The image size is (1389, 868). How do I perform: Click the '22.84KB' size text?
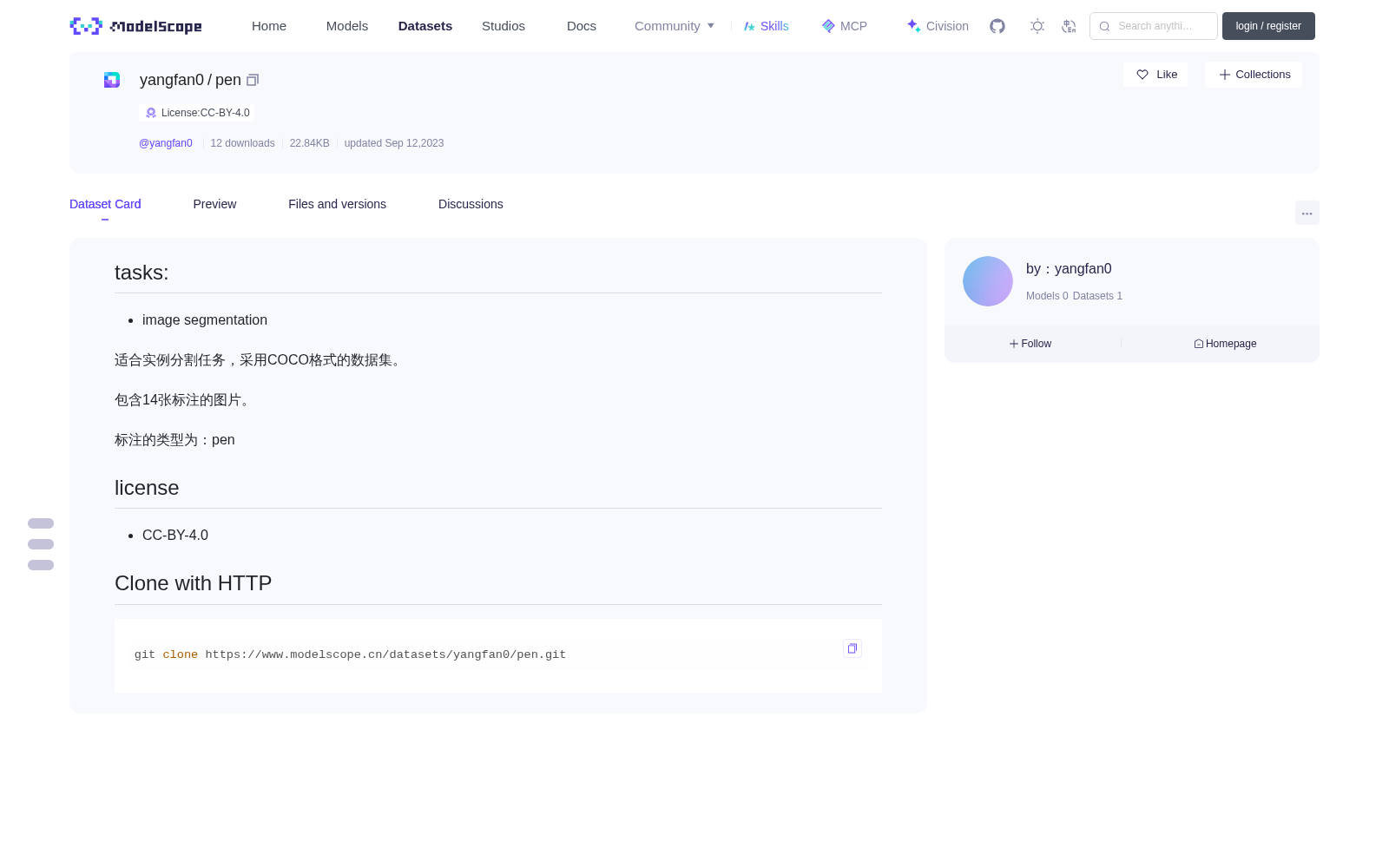pos(309,143)
